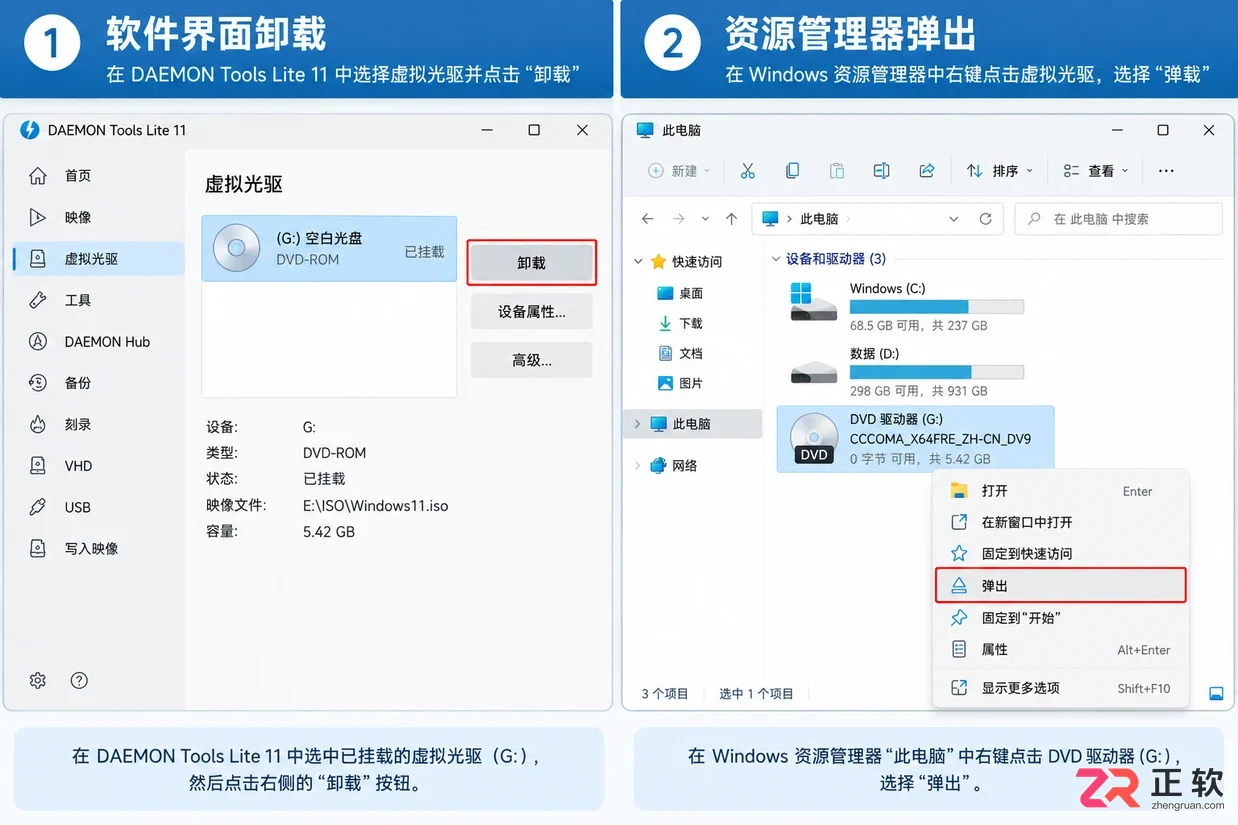
Task: Open 桌面 in quick access
Action: coord(680,293)
